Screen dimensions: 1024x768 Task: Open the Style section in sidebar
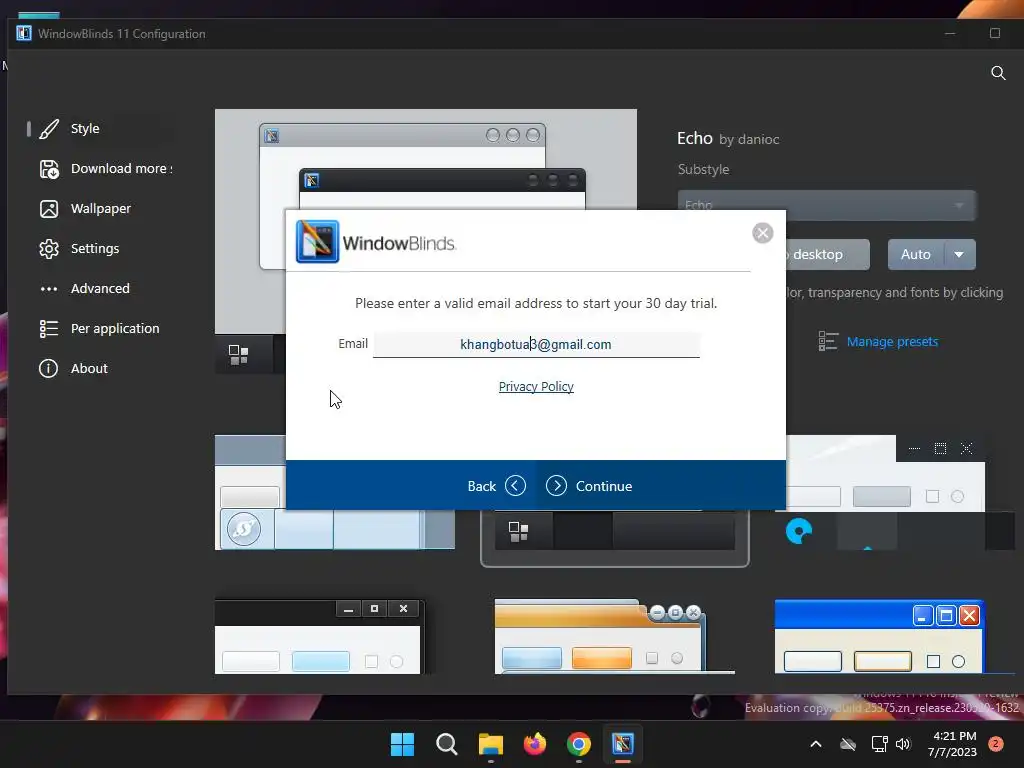pos(101,129)
